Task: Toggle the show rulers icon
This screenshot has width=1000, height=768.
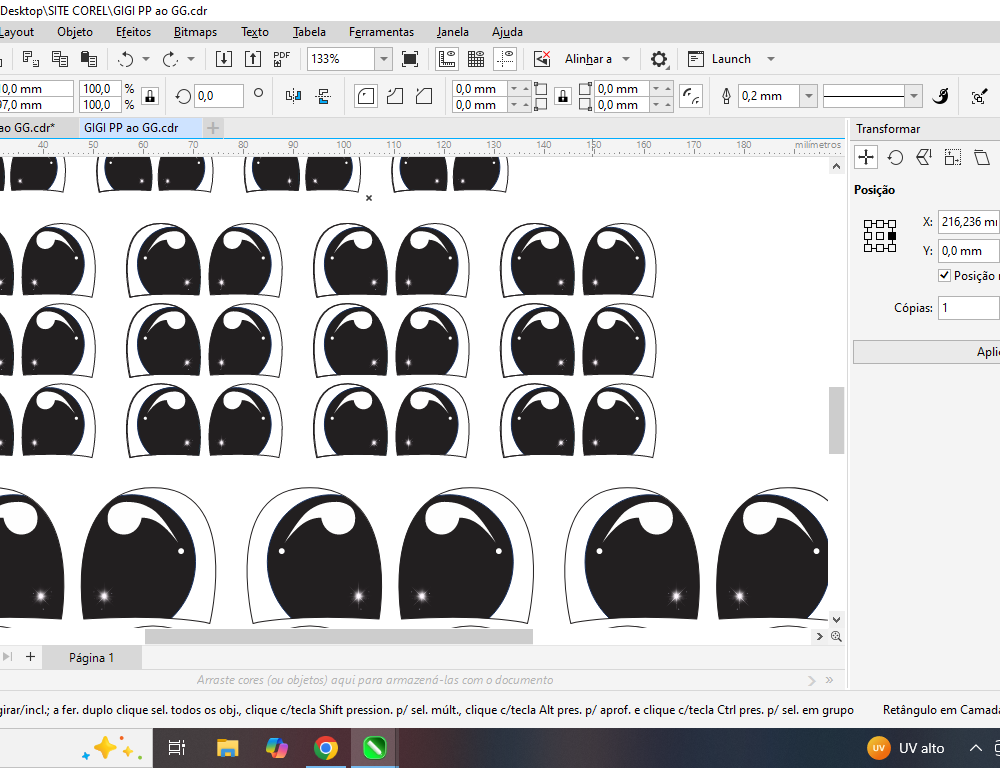Action: coord(446,59)
